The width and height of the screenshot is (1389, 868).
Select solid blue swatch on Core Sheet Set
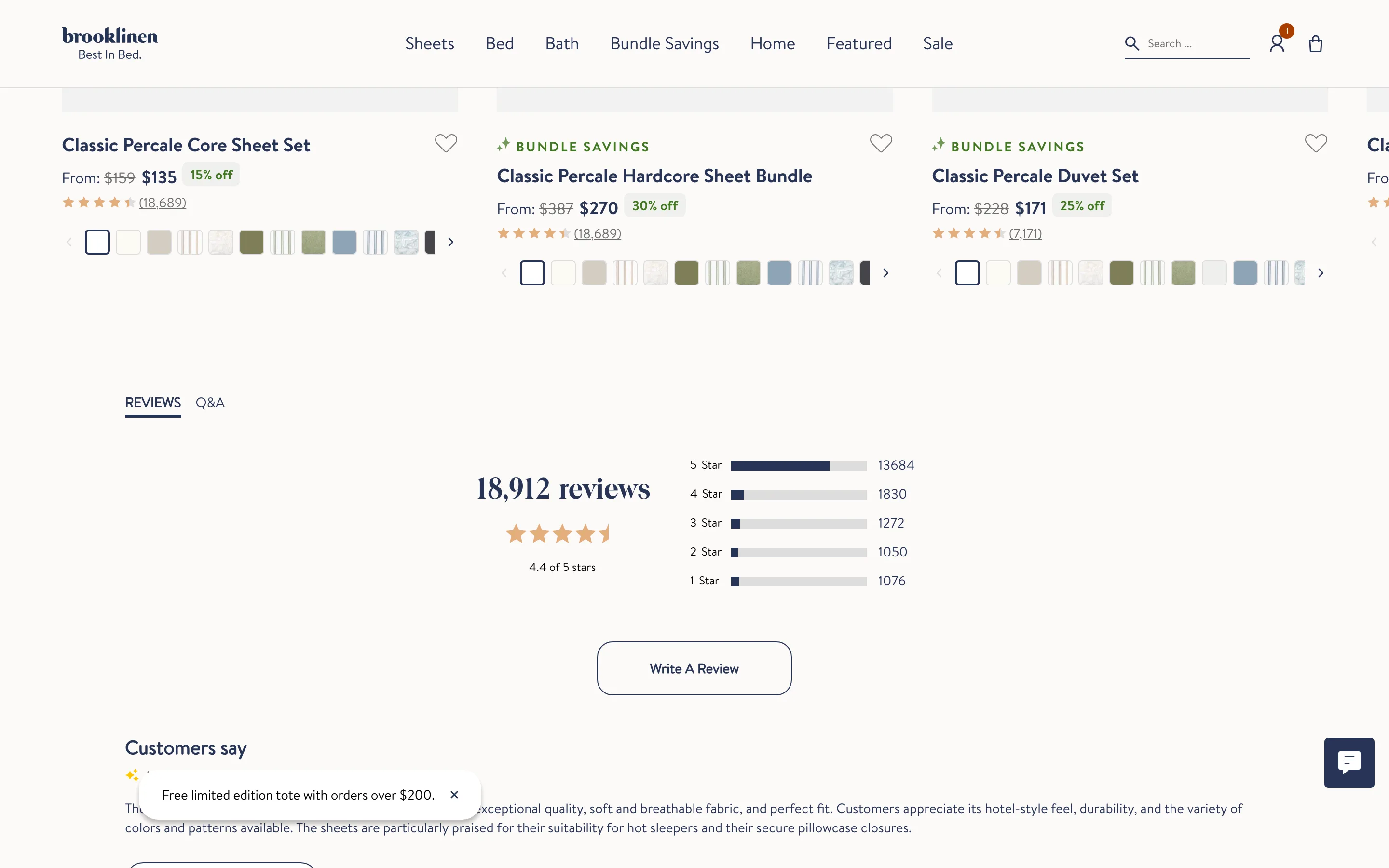(344, 242)
